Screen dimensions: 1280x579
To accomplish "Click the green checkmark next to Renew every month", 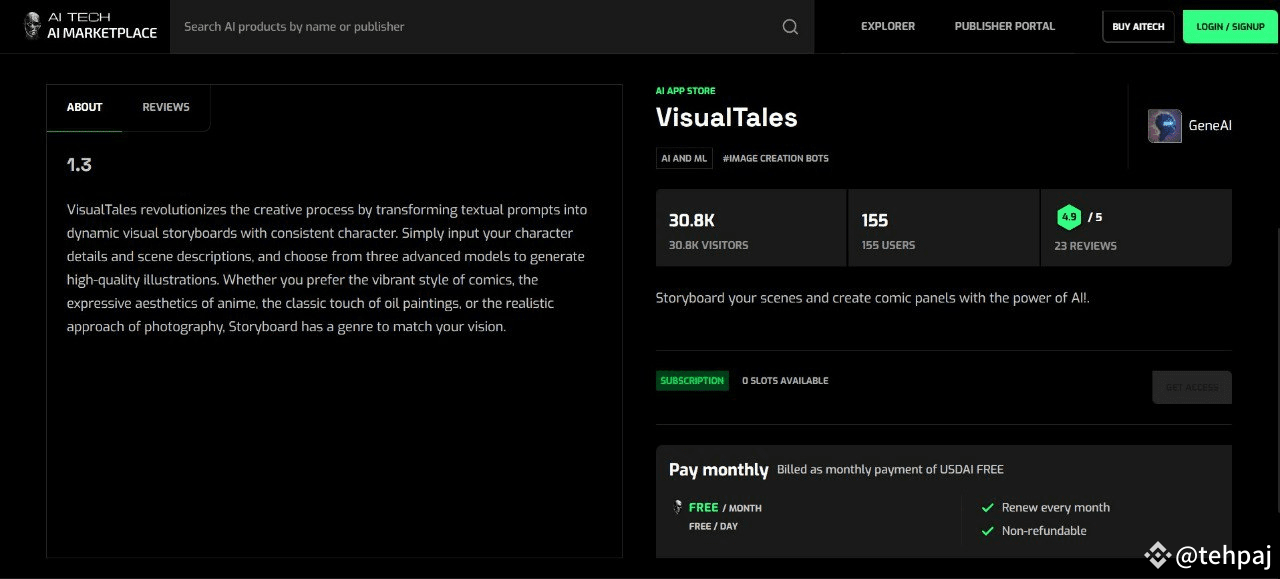I will click(987, 508).
